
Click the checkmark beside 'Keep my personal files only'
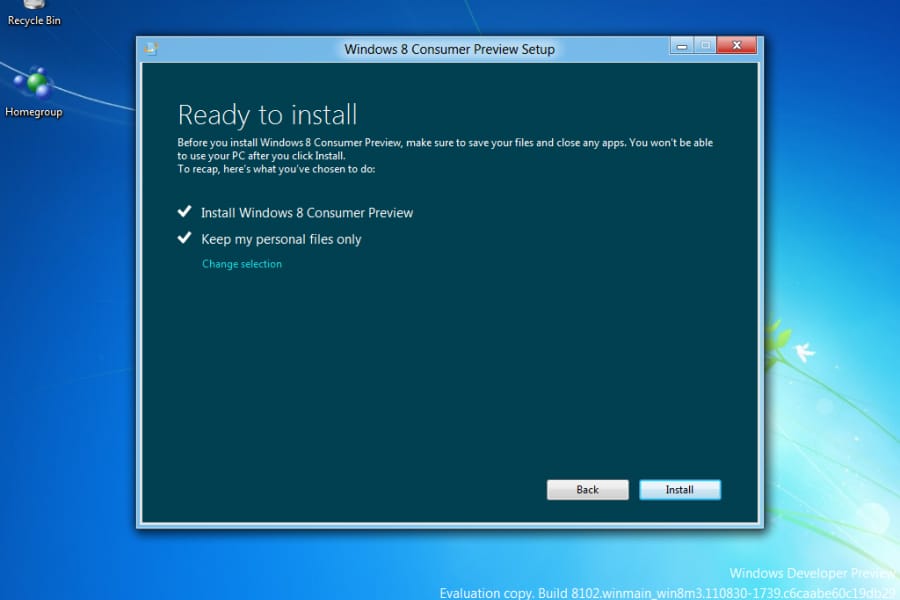point(184,237)
